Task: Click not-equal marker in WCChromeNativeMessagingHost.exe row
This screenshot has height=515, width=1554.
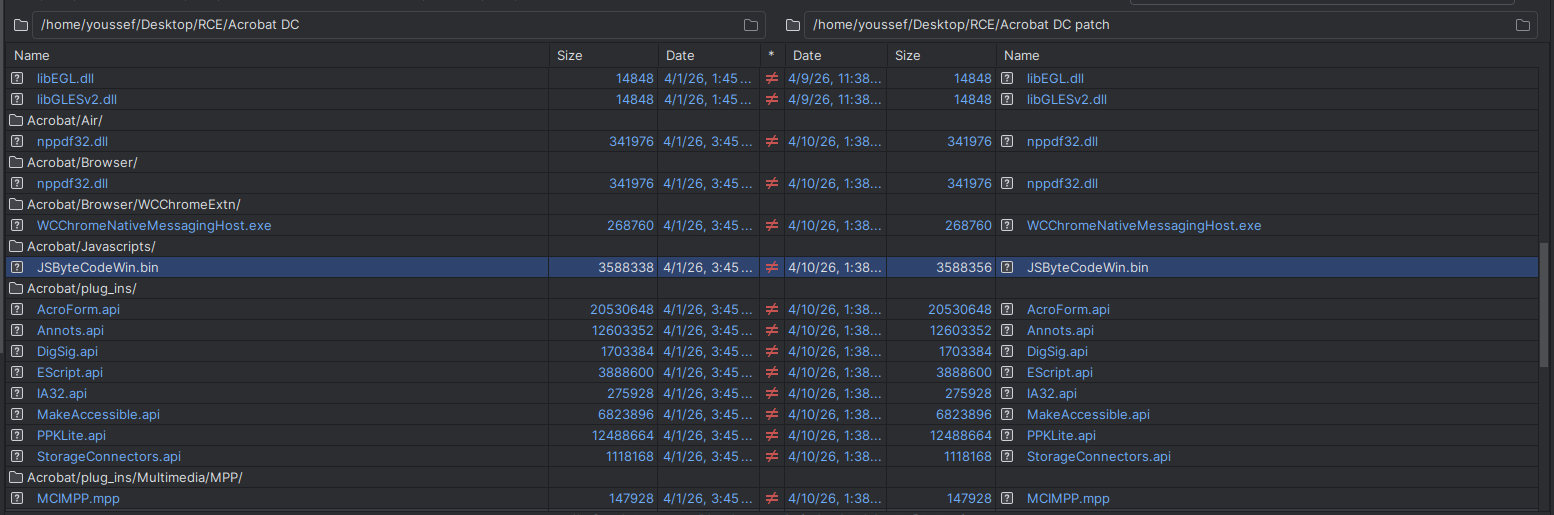Action: [771, 225]
